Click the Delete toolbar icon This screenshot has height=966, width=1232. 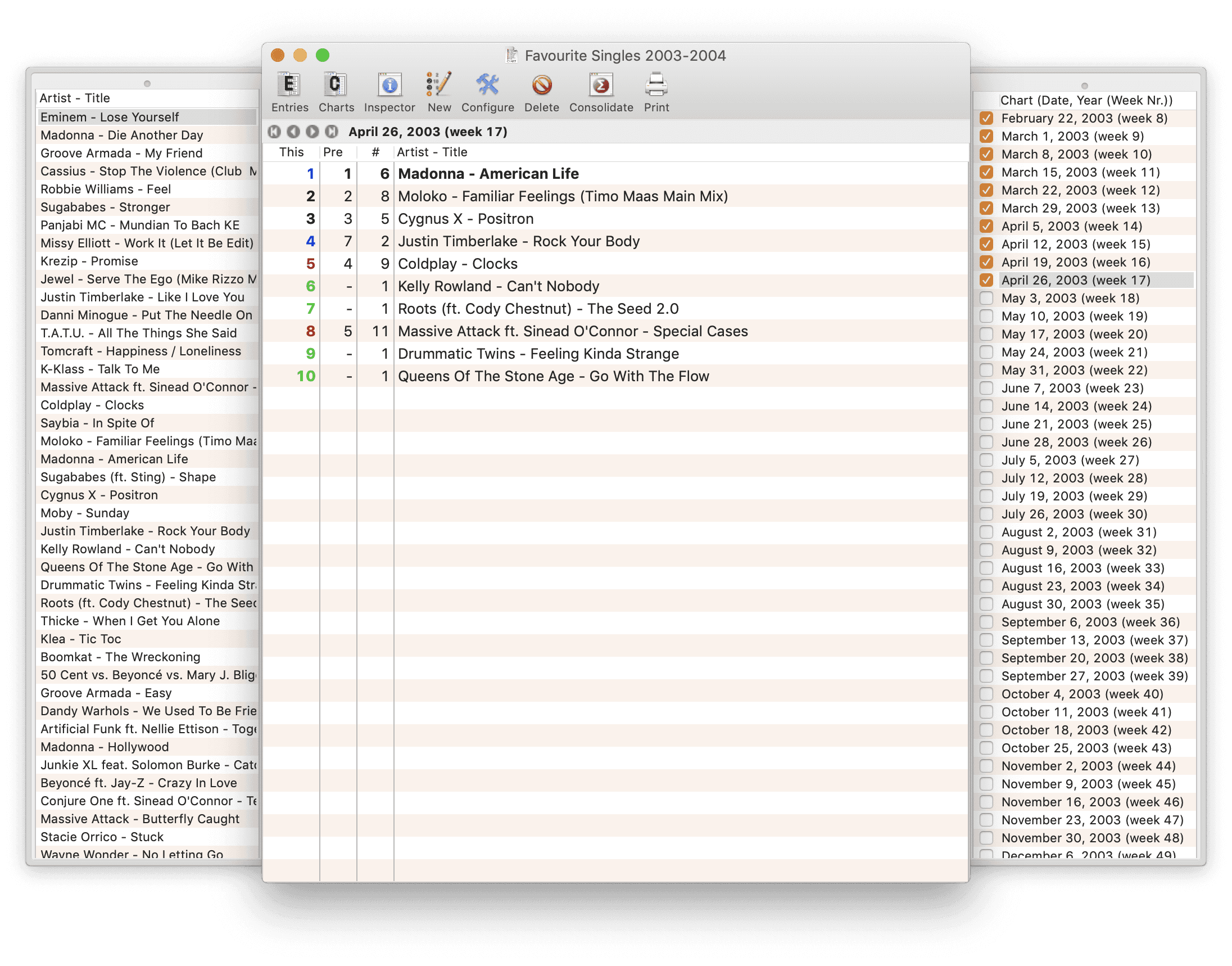(541, 86)
